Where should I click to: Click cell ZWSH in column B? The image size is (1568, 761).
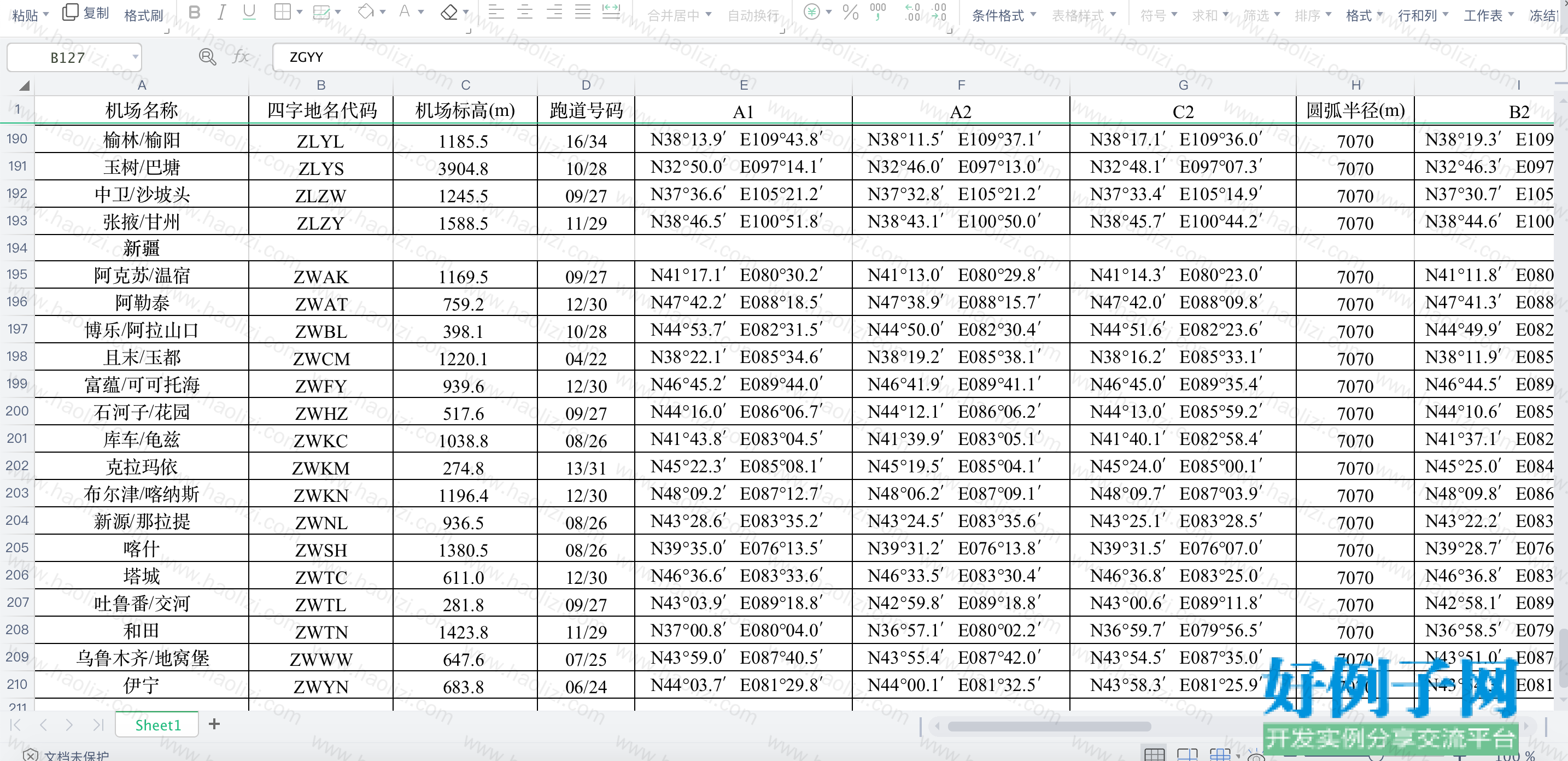point(321,549)
